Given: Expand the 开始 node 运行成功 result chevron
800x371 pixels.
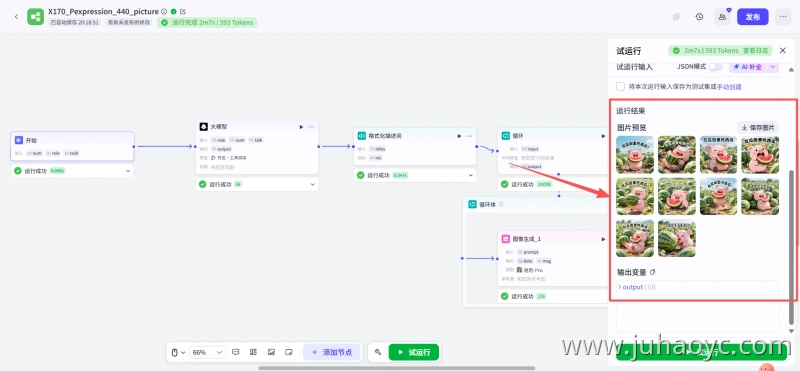Looking at the screenshot, I should tap(128, 171).
